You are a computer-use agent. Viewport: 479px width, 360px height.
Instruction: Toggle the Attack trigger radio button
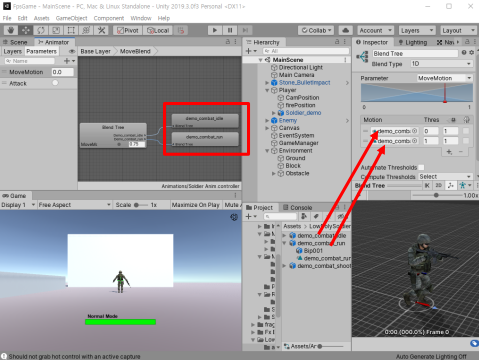tap(55, 83)
